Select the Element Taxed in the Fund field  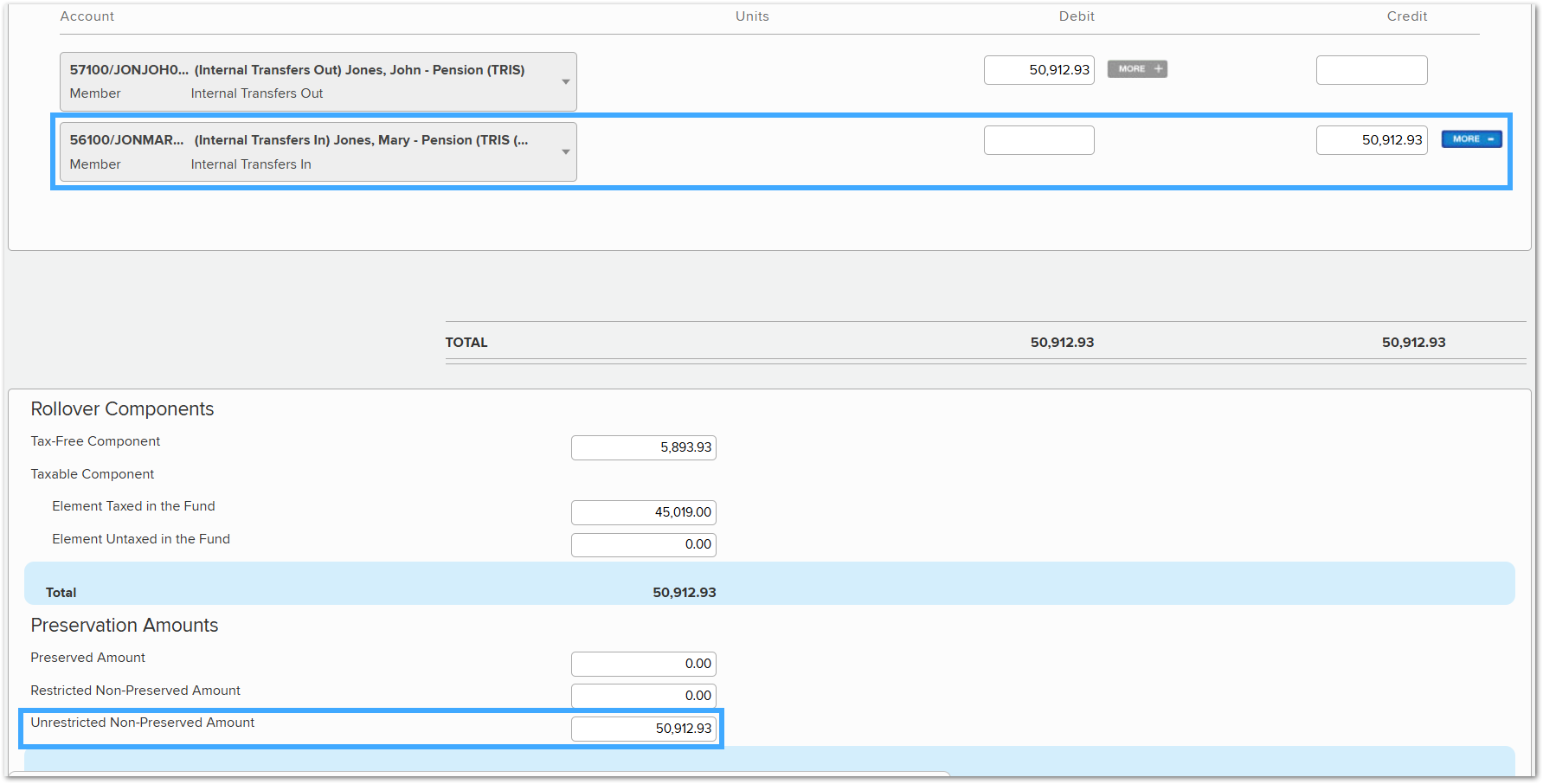pos(643,512)
